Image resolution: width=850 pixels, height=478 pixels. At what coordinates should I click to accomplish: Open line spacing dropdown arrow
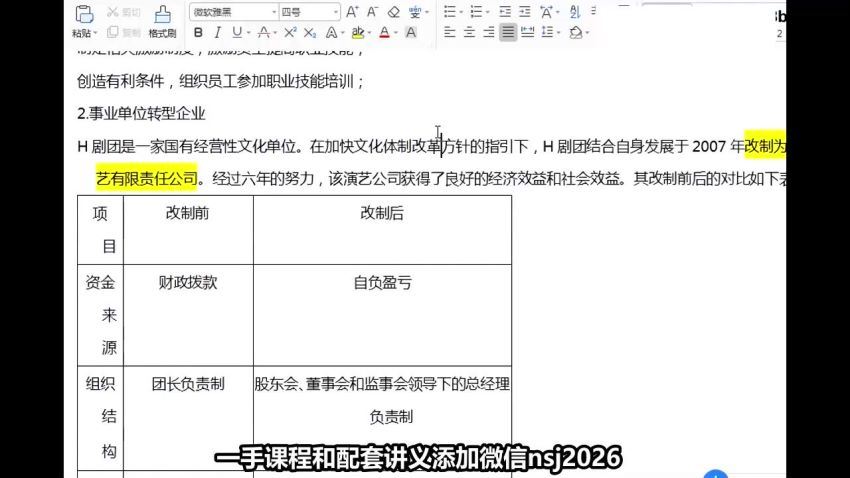(558, 33)
